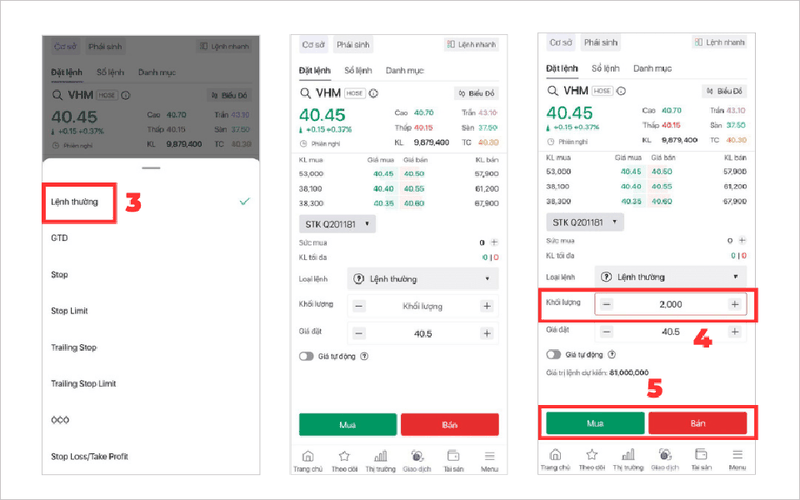The image size is (800, 500).
Task: Click search magnifier icon in middle screen
Action: pyautogui.click(x=305, y=93)
